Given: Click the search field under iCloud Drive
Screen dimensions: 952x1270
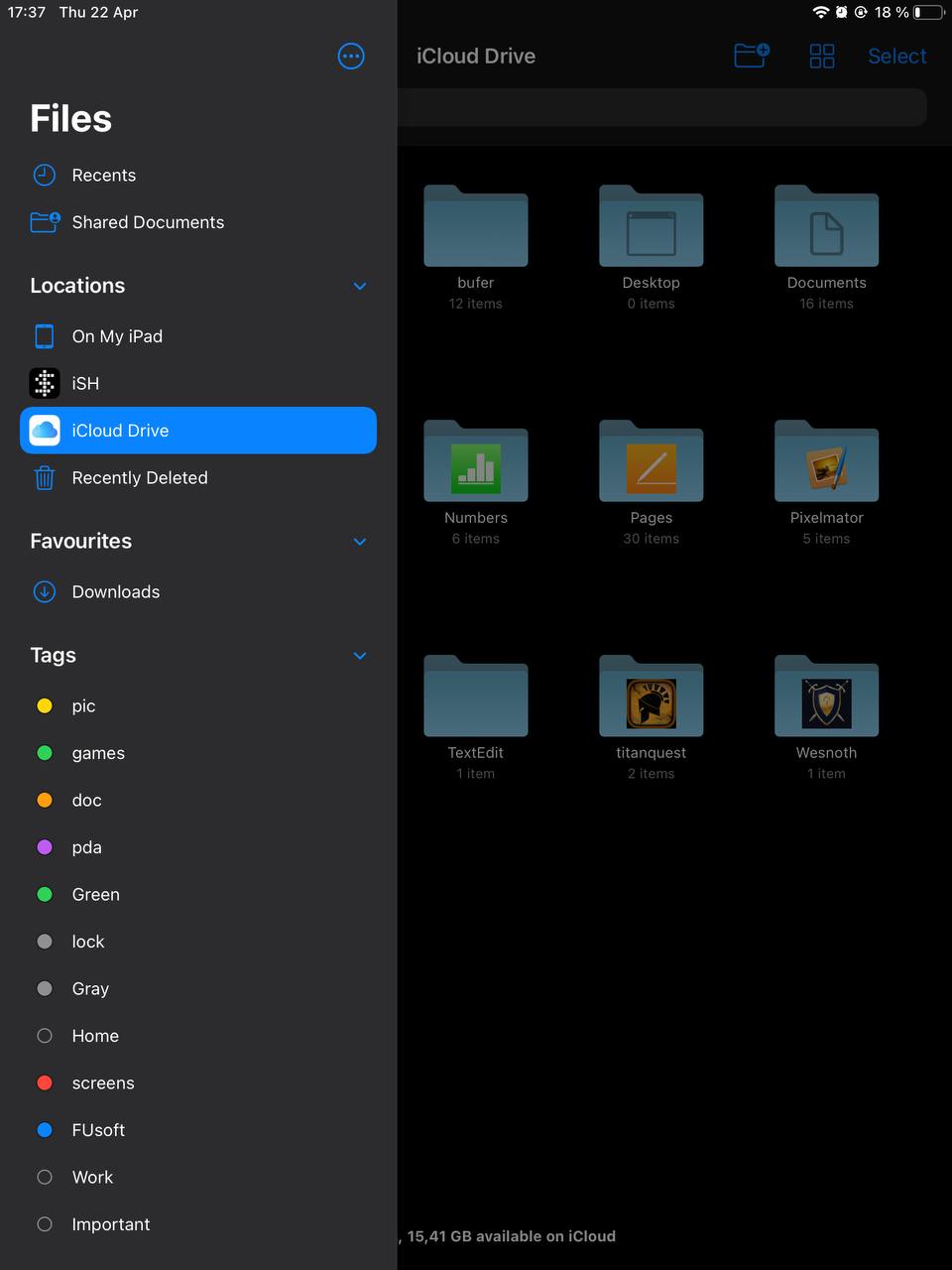Looking at the screenshot, I should click(662, 107).
